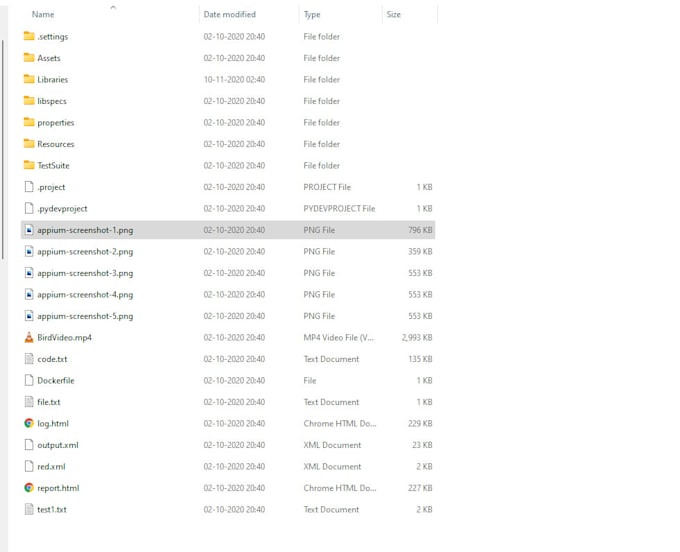The height and width of the screenshot is (552, 680).
Task: Select the TestSuite folder name
Action: pos(53,165)
